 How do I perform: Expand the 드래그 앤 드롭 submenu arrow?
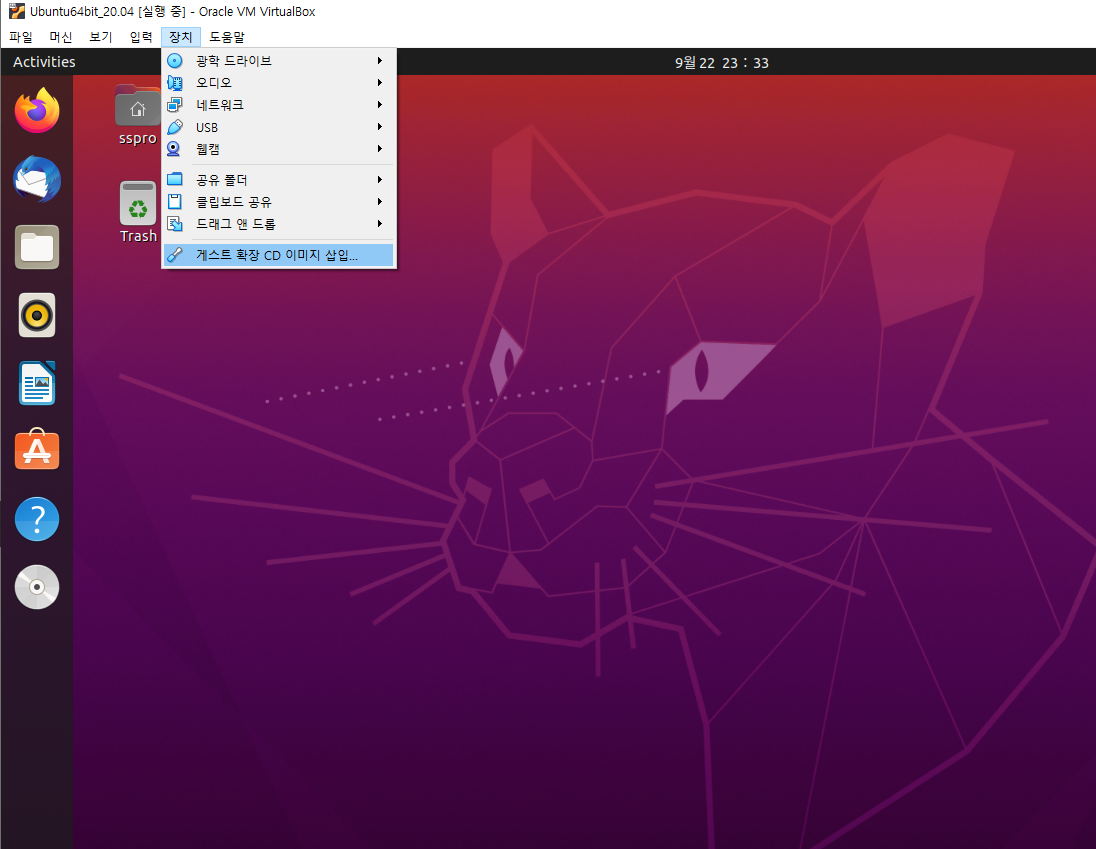click(x=380, y=224)
